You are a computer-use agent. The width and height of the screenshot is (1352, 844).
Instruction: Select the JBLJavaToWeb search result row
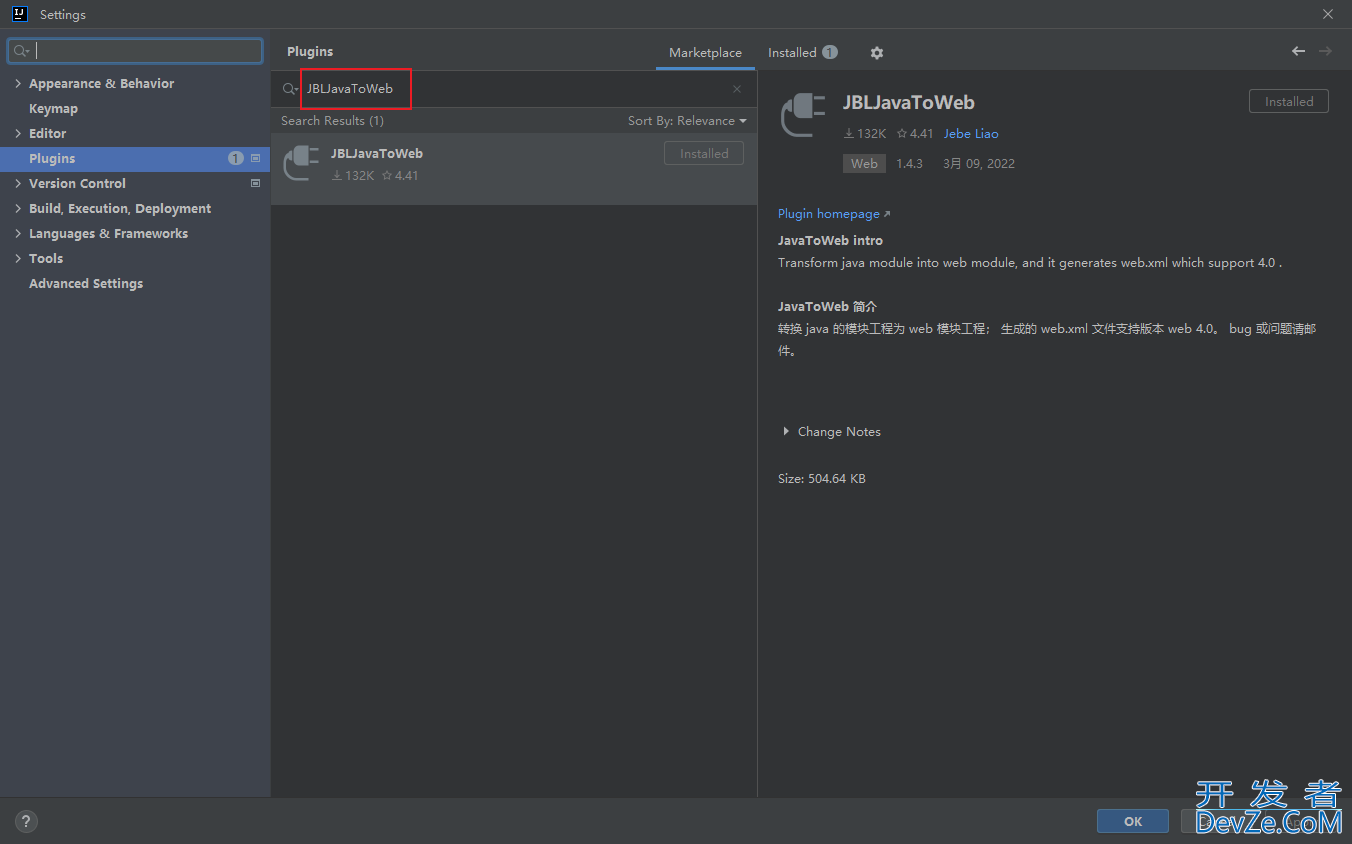(x=514, y=169)
